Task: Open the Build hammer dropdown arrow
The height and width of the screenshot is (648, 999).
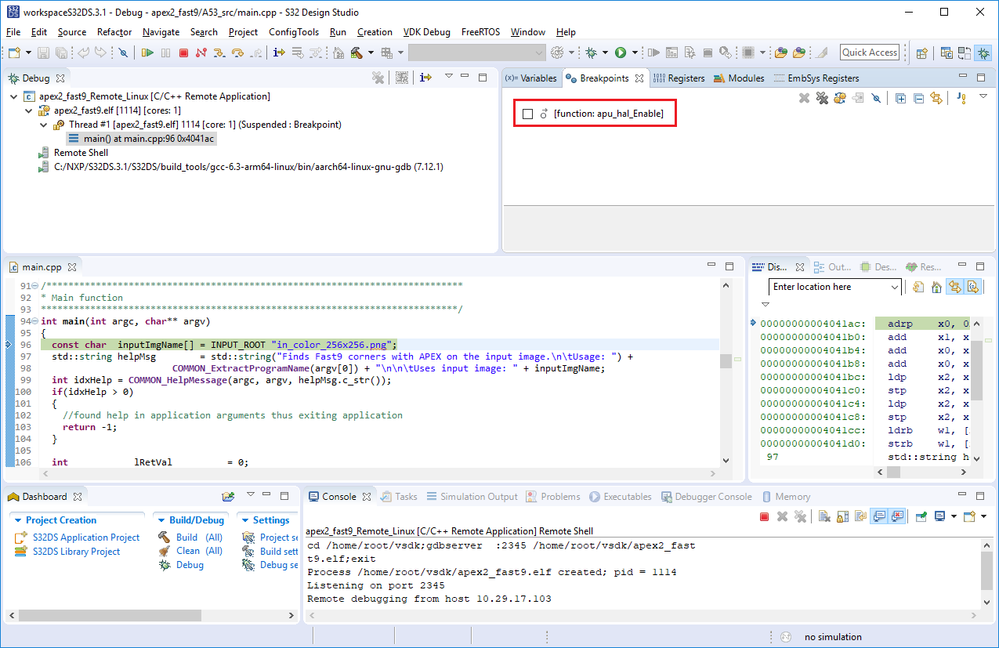Action: click(x=371, y=53)
